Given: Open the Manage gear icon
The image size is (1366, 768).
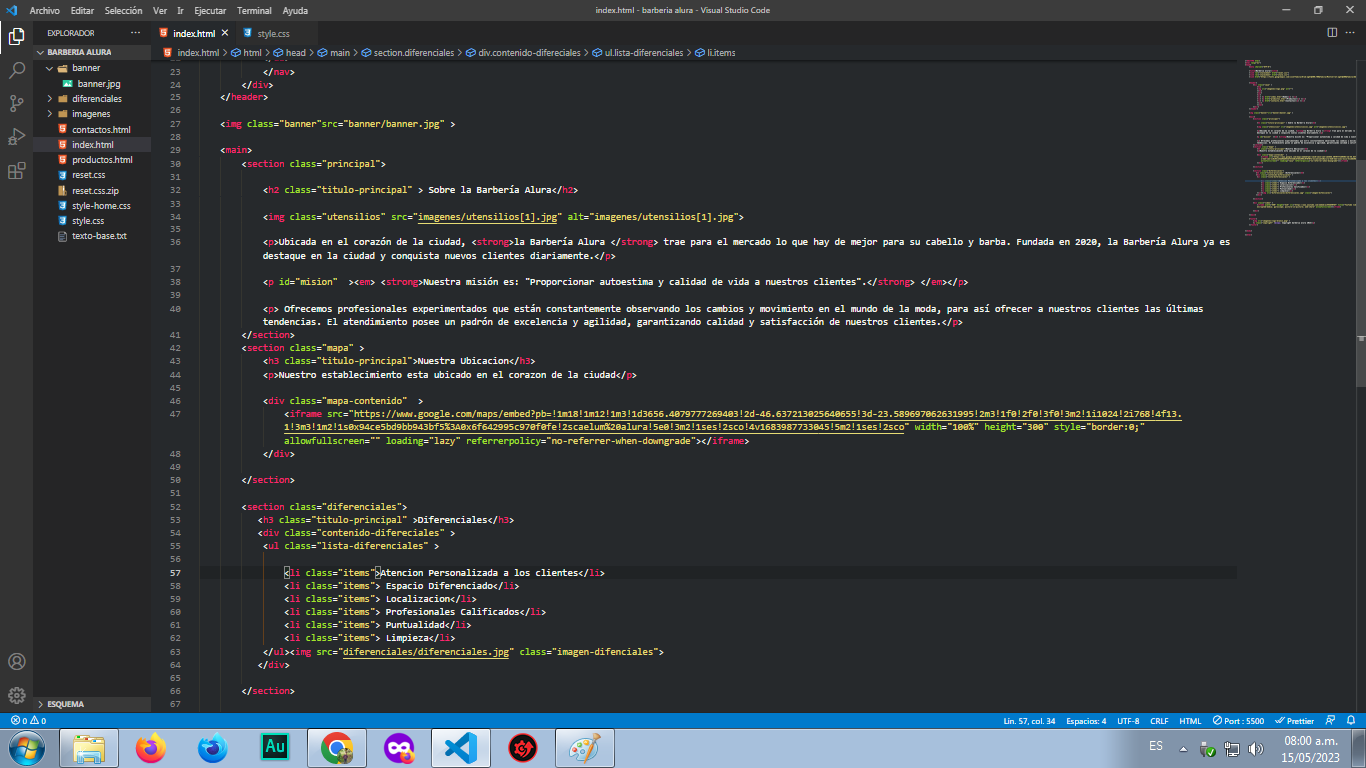Looking at the screenshot, I should pyautogui.click(x=16, y=695).
